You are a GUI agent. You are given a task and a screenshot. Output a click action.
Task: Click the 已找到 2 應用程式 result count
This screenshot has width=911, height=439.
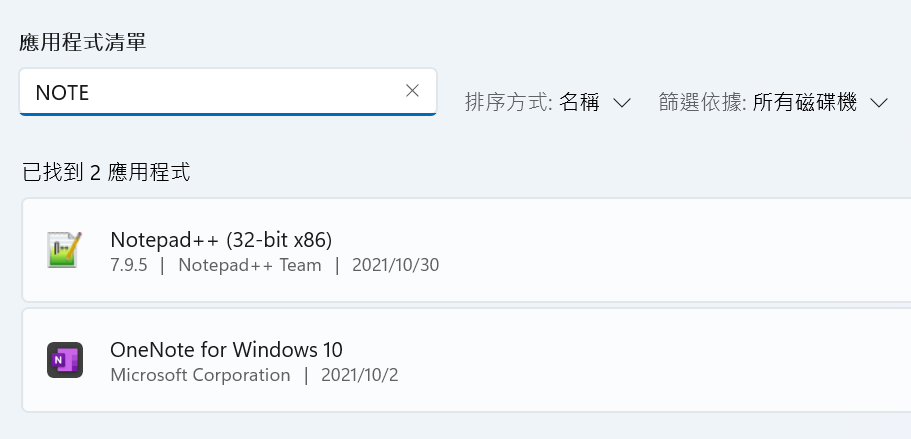pyautogui.click(x=106, y=172)
